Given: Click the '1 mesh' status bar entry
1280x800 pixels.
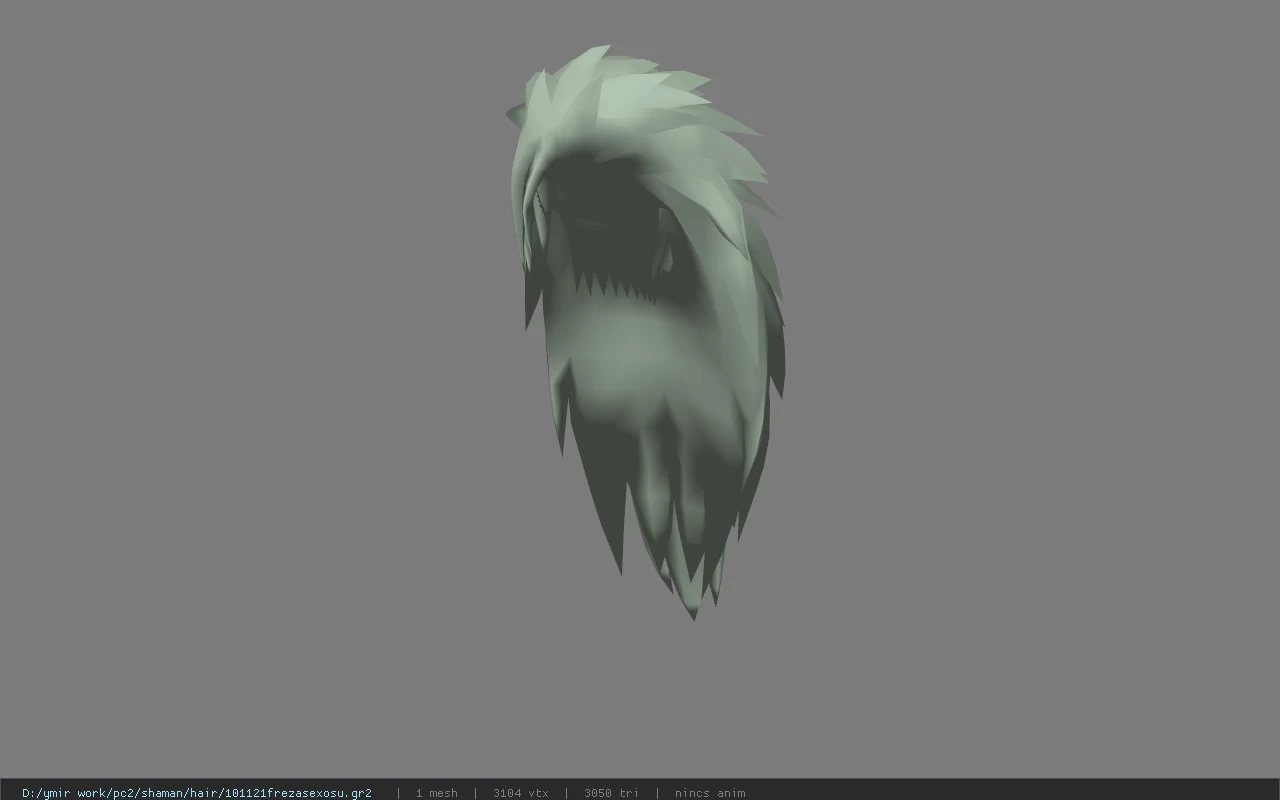Looking at the screenshot, I should 436,793.
